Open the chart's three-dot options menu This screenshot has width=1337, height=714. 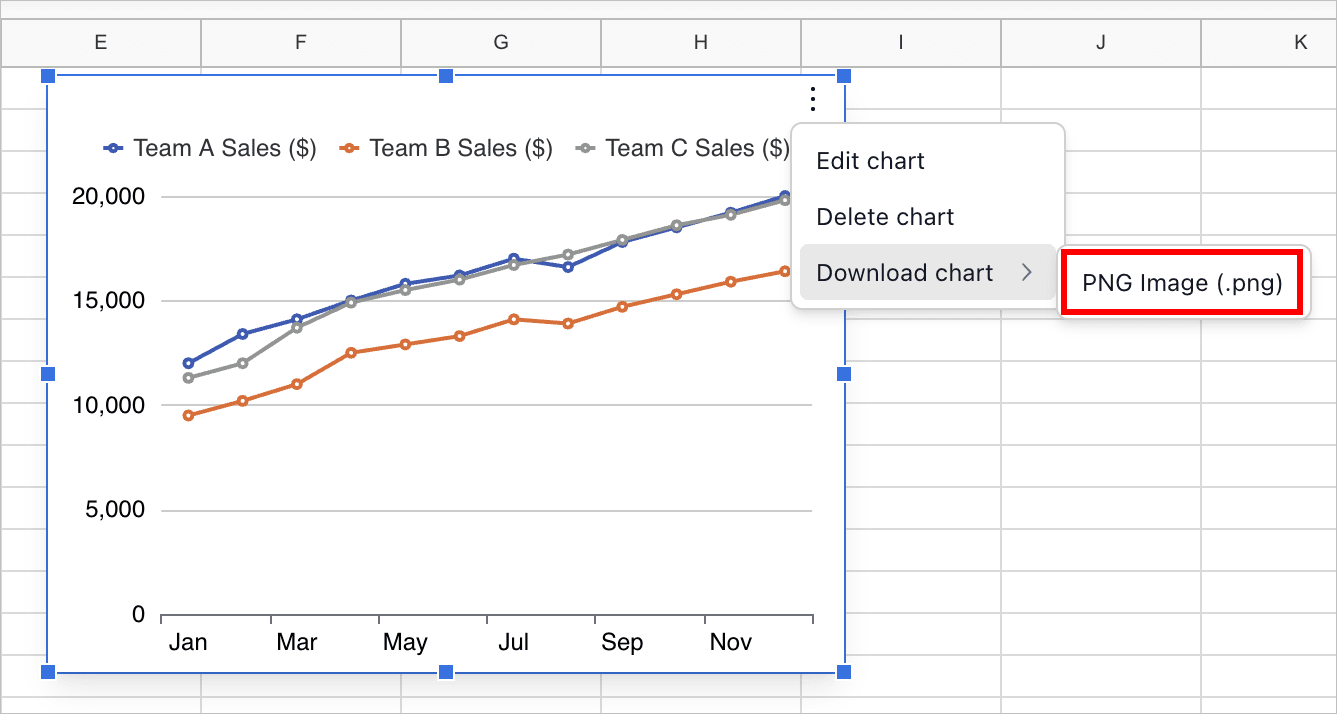[x=812, y=100]
